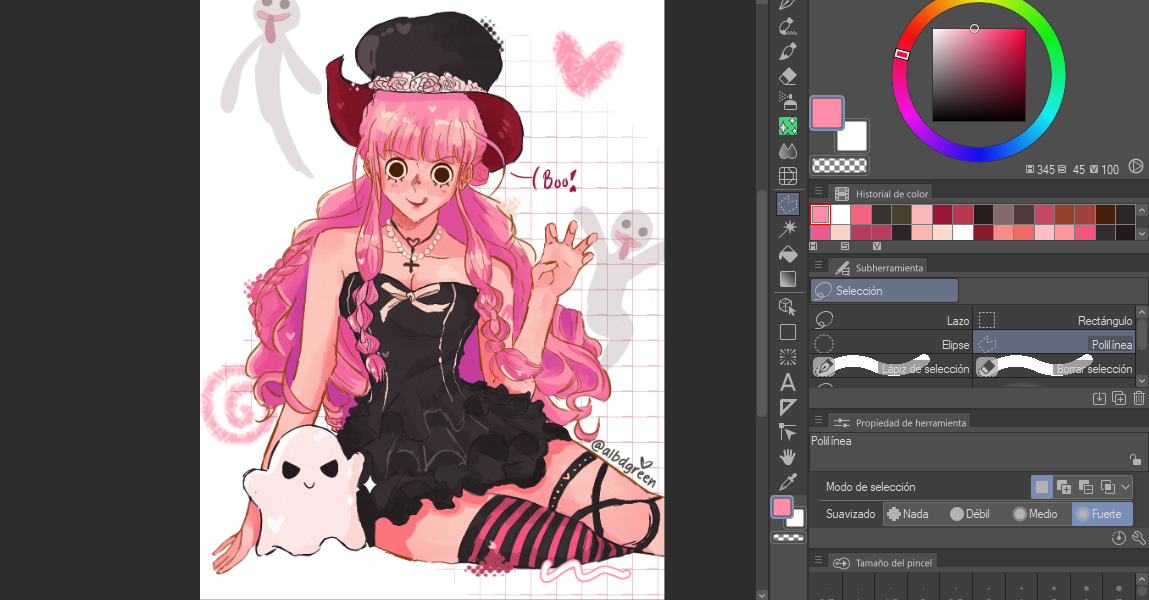1149x600 pixels.
Task: Open the Subherramienta panel tab
Action: 879,267
